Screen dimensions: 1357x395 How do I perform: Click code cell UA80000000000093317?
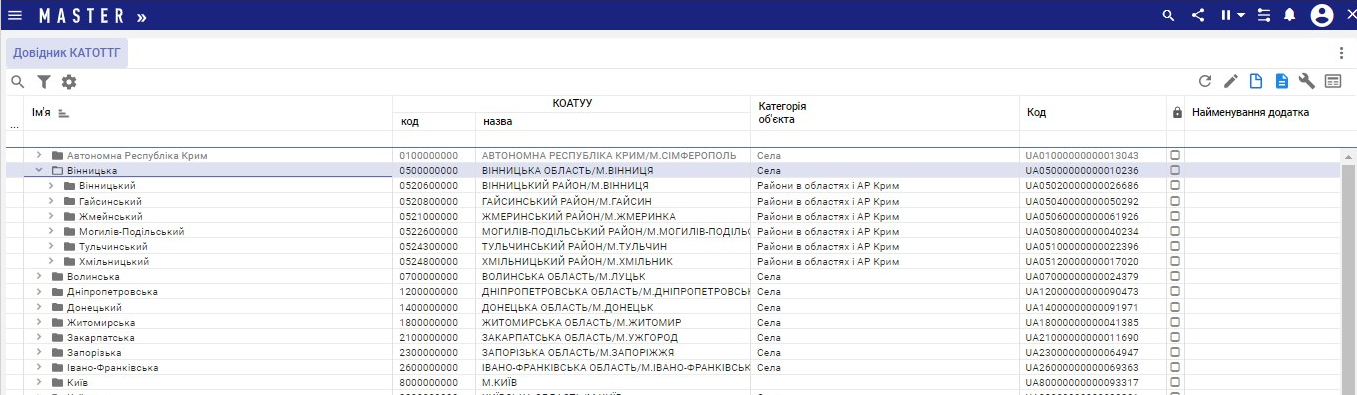[1082, 383]
